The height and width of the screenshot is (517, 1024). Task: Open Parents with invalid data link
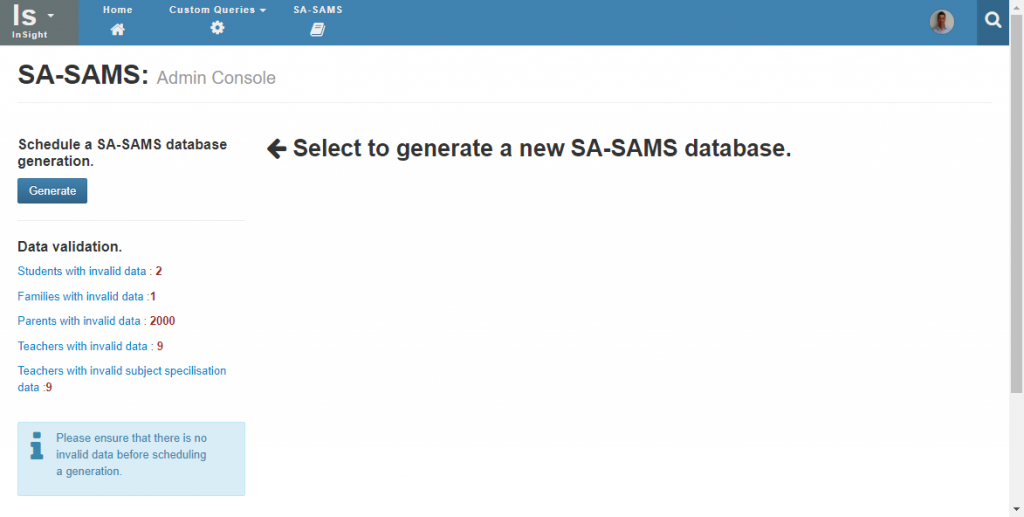[x=96, y=321]
